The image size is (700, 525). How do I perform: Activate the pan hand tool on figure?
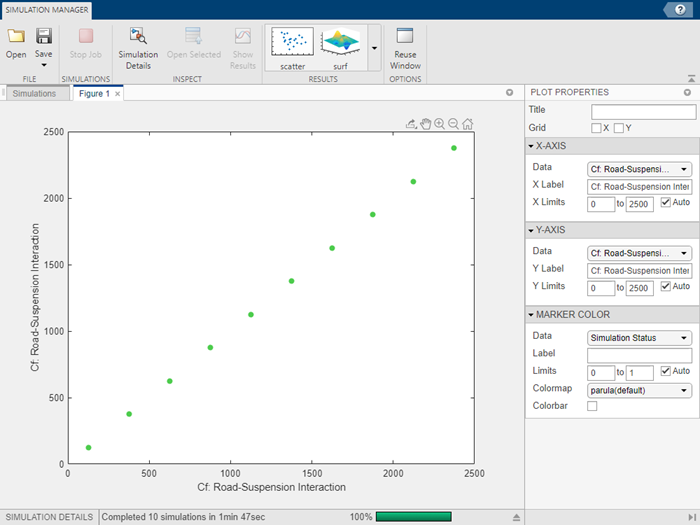[425, 124]
